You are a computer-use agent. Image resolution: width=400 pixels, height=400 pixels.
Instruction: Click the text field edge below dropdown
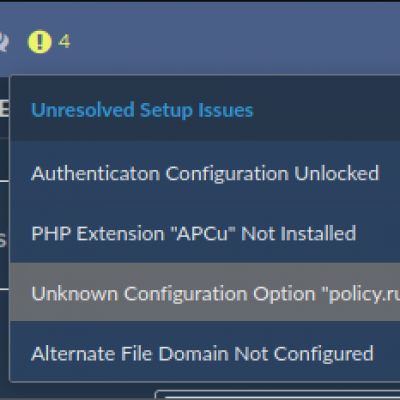click(x=278, y=395)
